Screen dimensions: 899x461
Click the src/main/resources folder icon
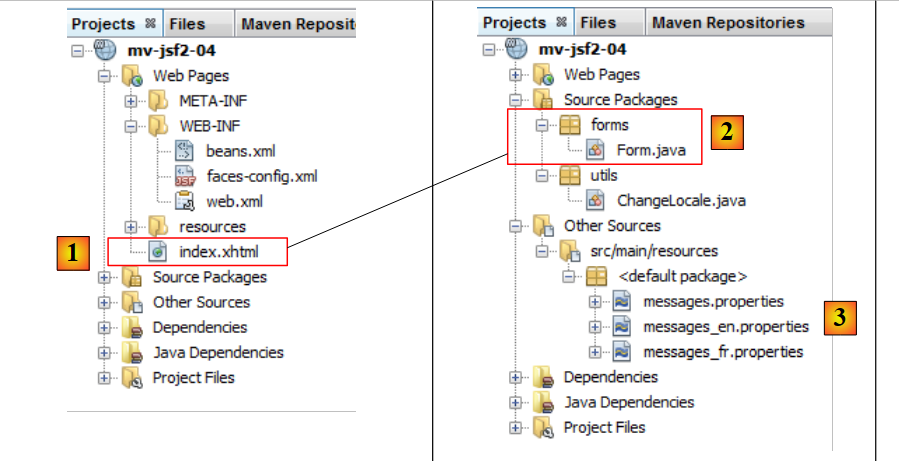(x=569, y=251)
